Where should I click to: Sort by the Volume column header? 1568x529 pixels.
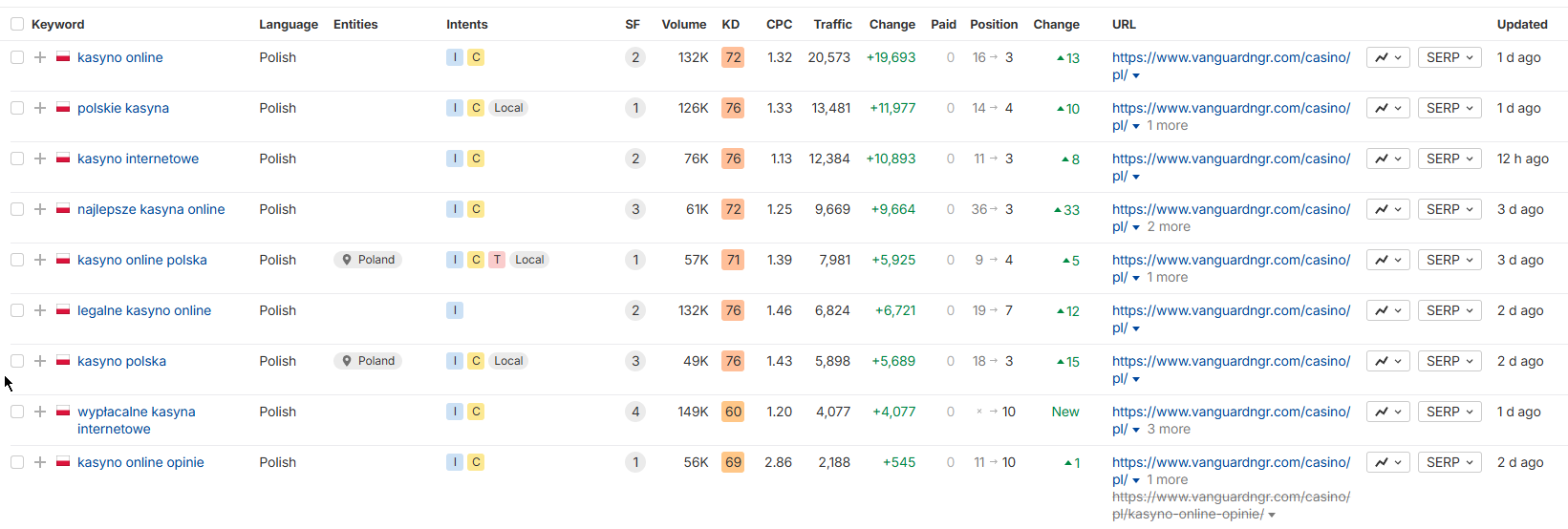(x=683, y=24)
